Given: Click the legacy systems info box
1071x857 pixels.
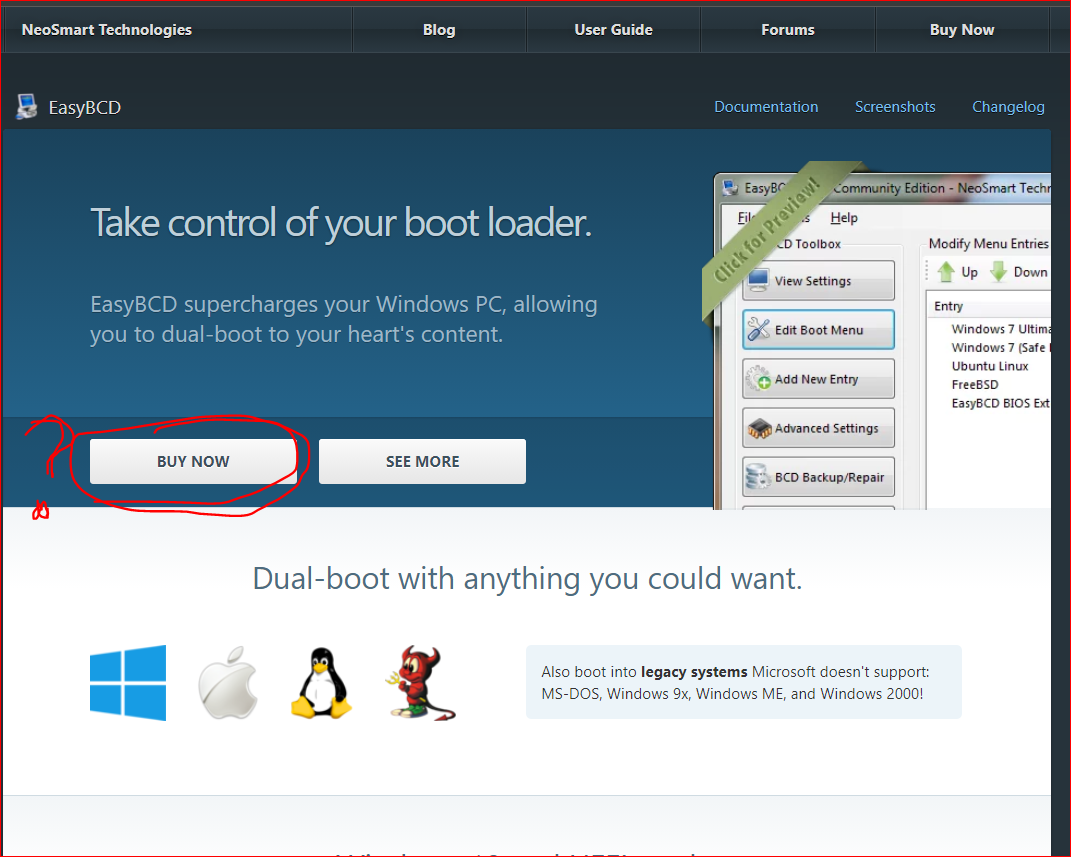Looking at the screenshot, I should tap(743, 682).
